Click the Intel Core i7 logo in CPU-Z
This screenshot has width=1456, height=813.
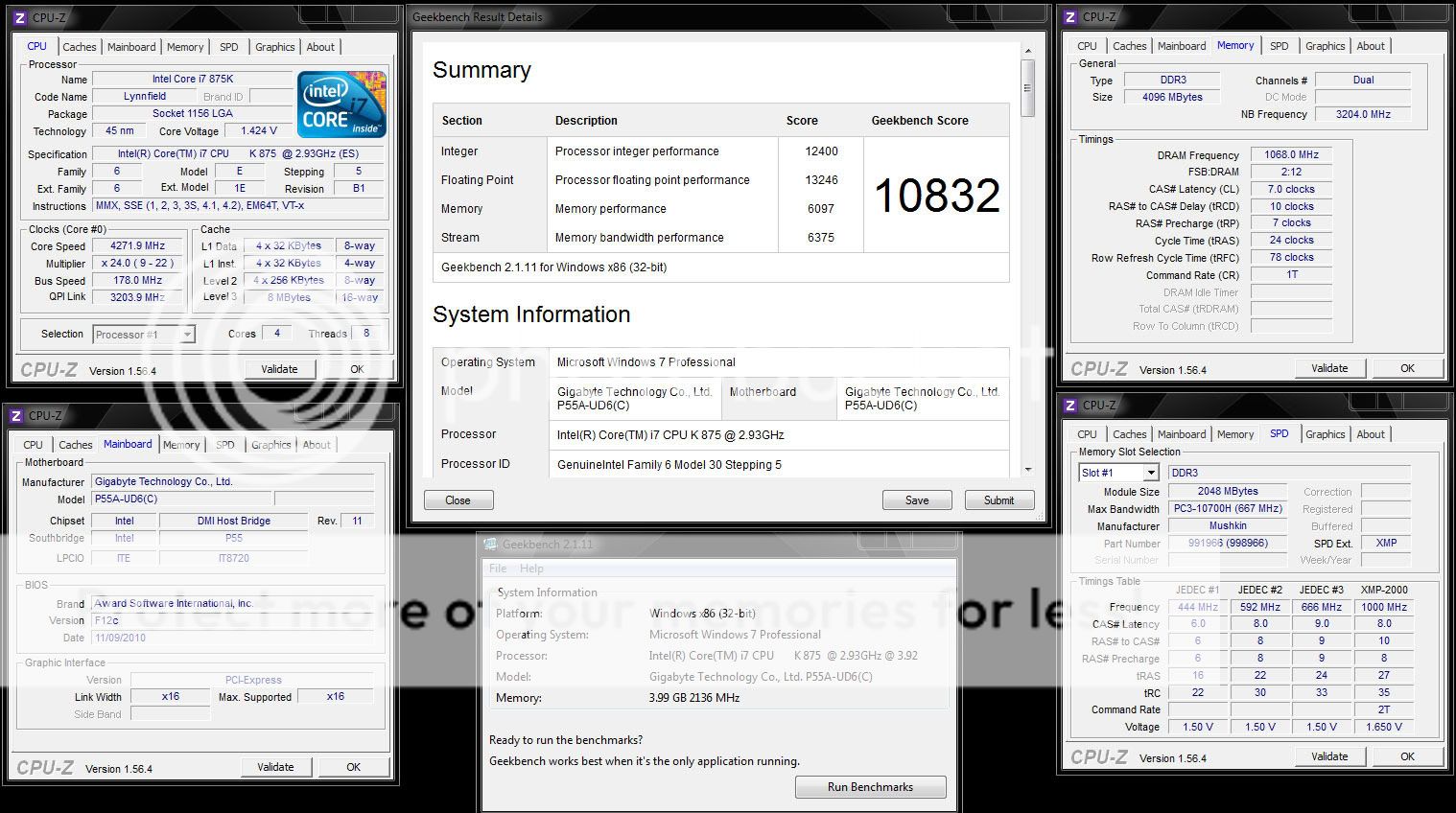(x=342, y=105)
